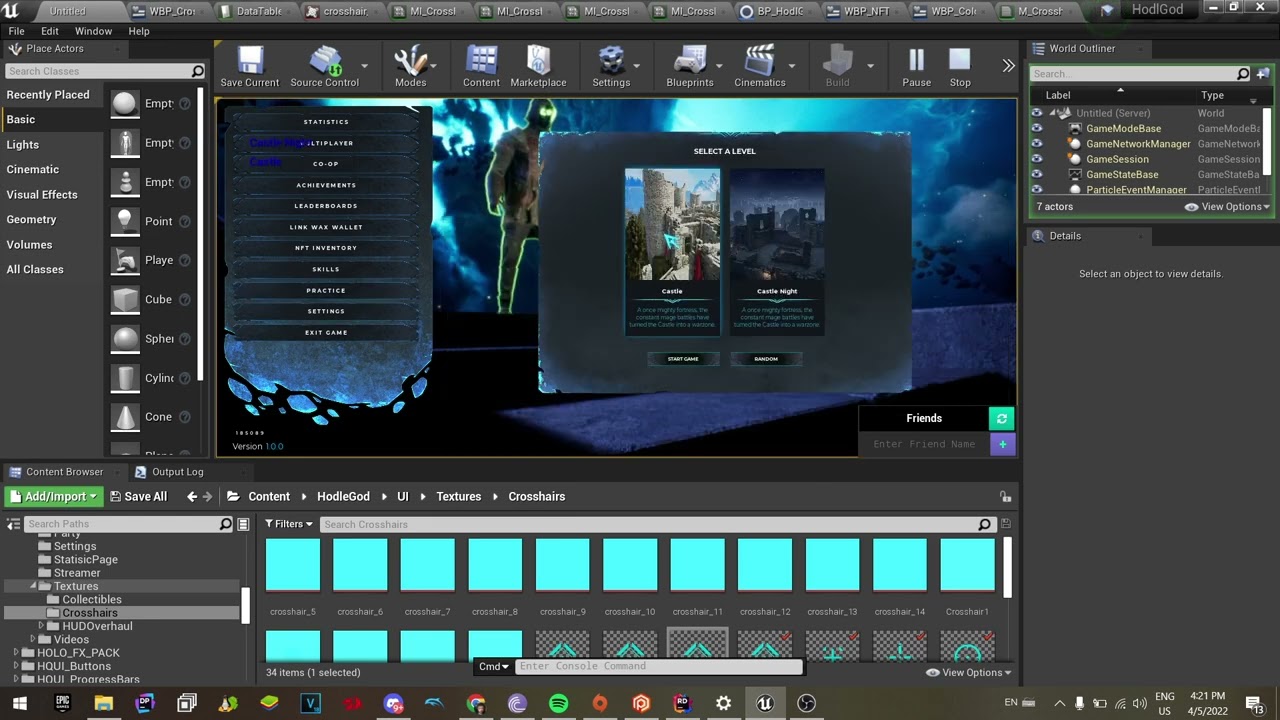Open the Window menu
This screenshot has height=720, width=1280.
(94, 31)
